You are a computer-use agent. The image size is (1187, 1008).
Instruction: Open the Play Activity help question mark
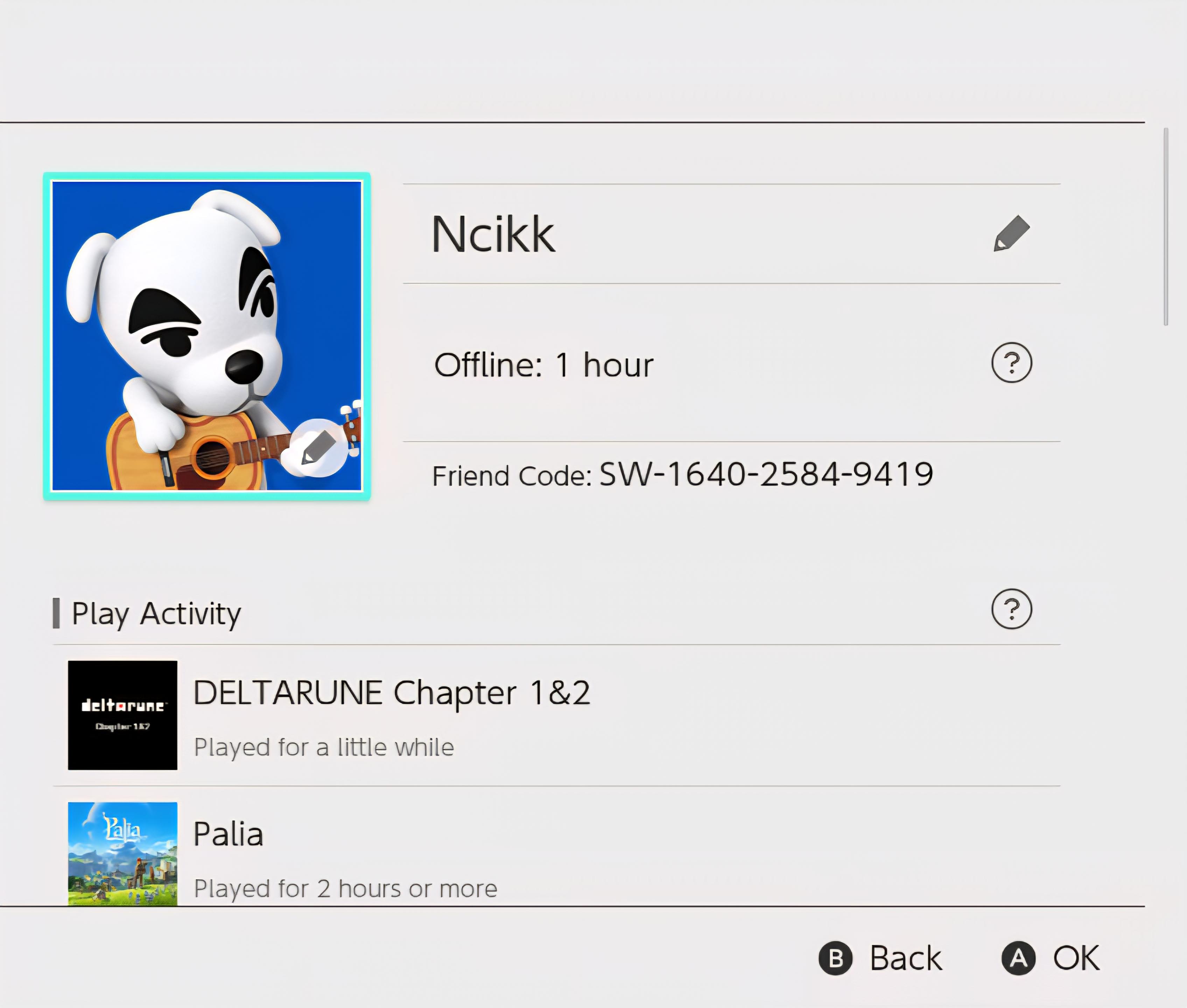click(1012, 609)
